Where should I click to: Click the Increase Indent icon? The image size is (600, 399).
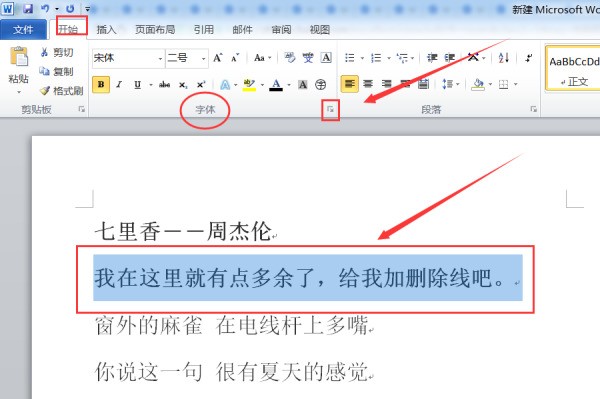point(450,58)
